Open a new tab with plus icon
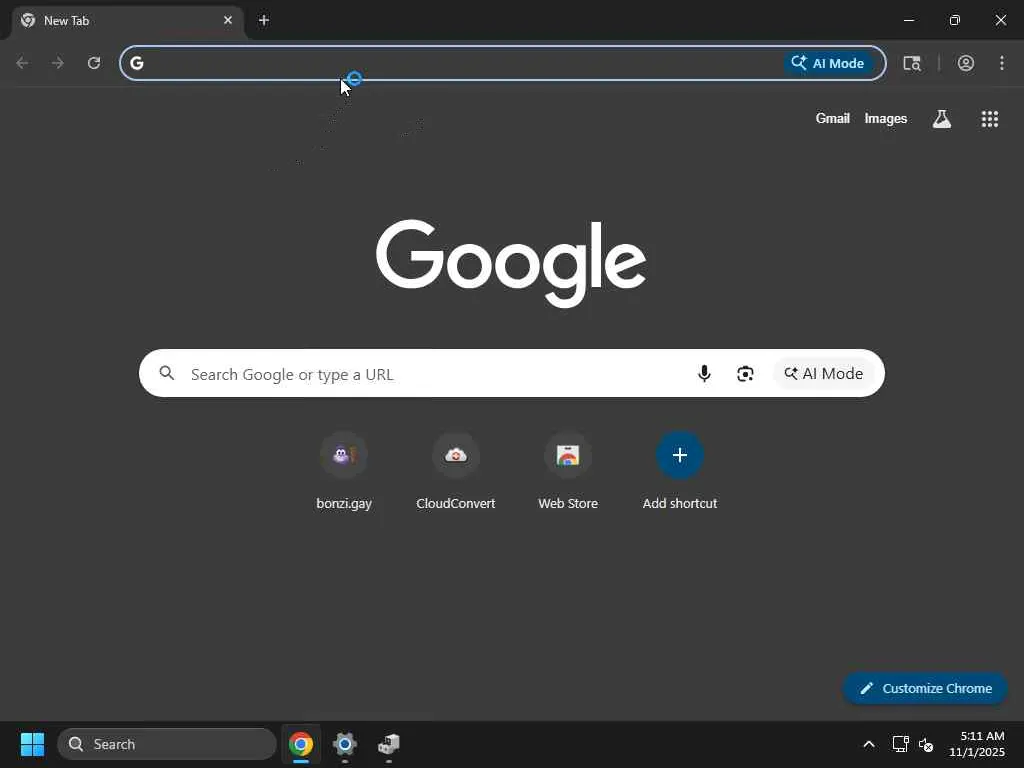Image resolution: width=1024 pixels, height=768 pixels. (x=264, y=20)
